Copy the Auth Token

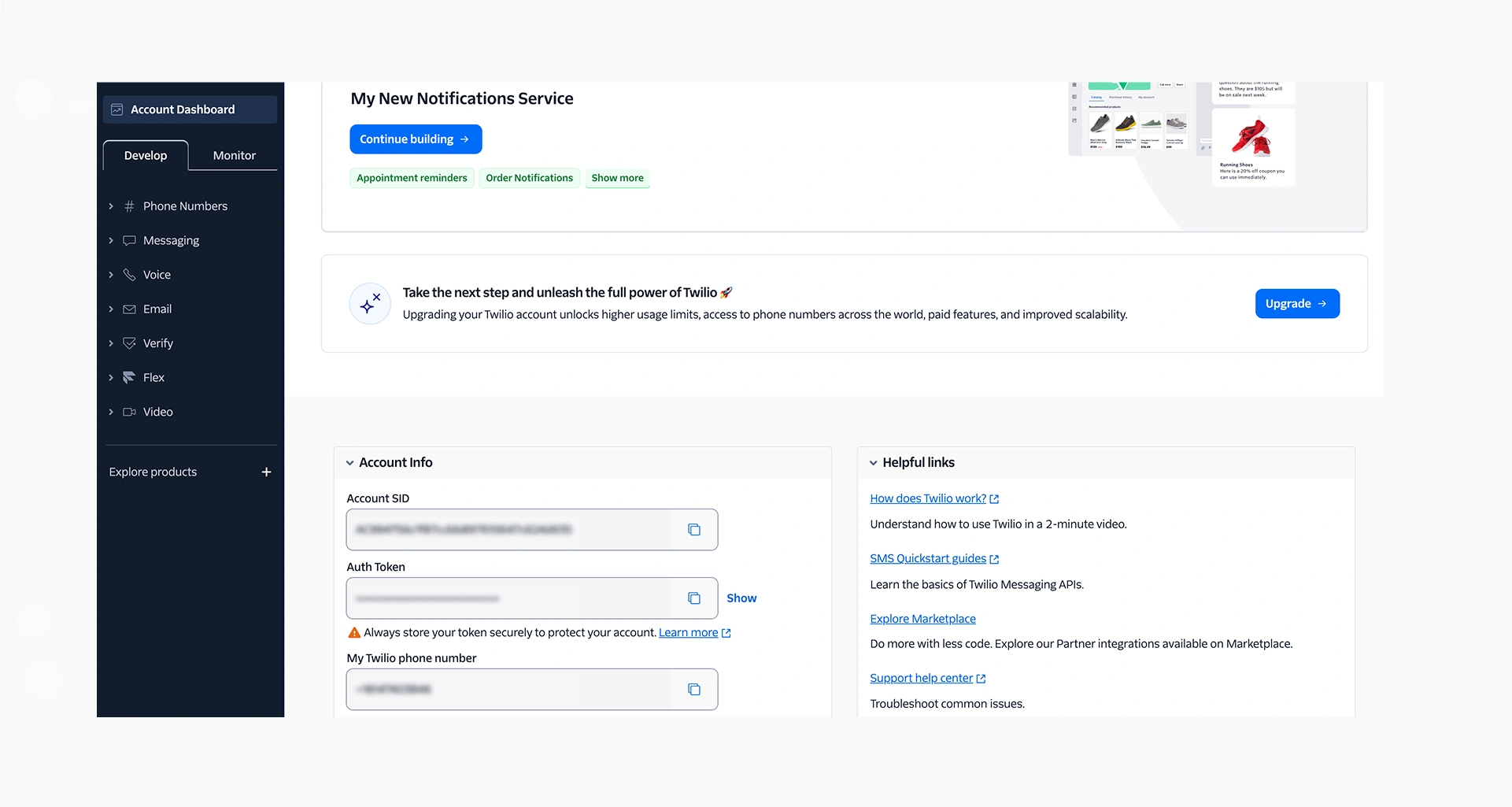(x=694, y=598)
